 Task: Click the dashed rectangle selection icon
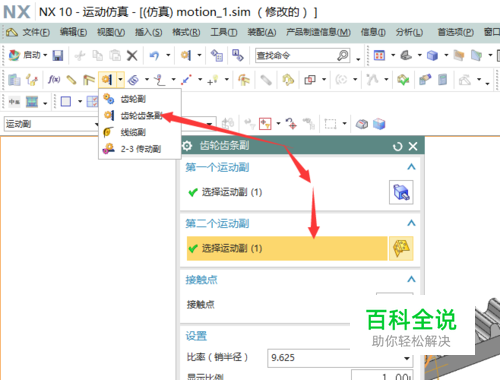[x=330, y=124]
